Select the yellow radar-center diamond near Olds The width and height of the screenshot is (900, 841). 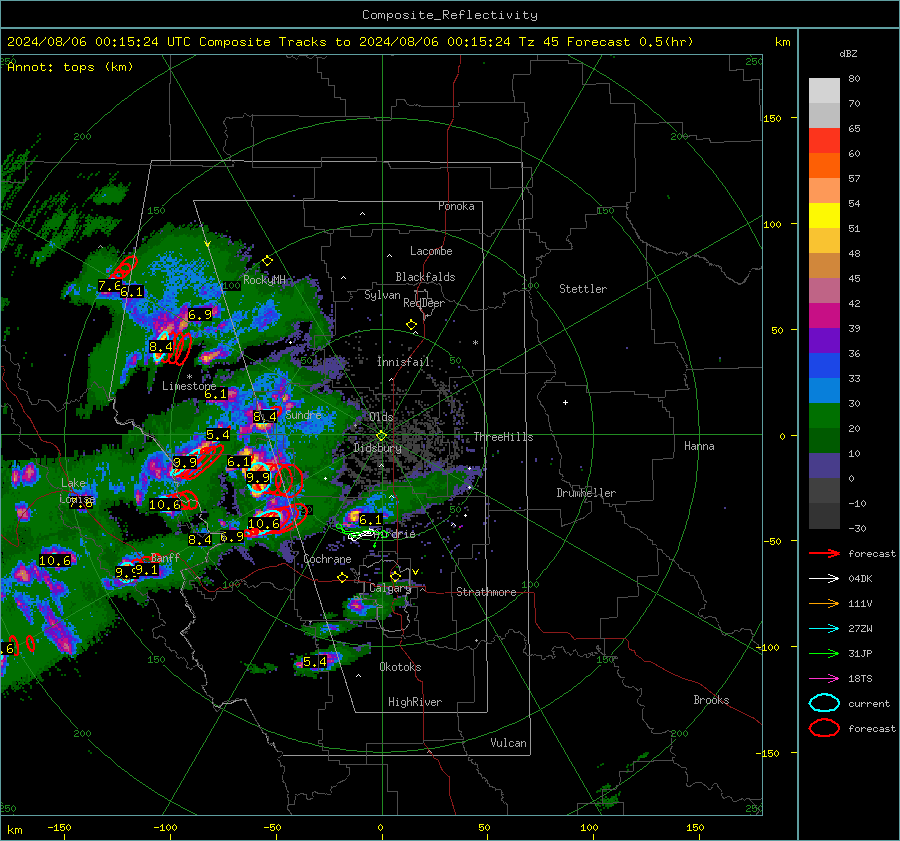381,436
